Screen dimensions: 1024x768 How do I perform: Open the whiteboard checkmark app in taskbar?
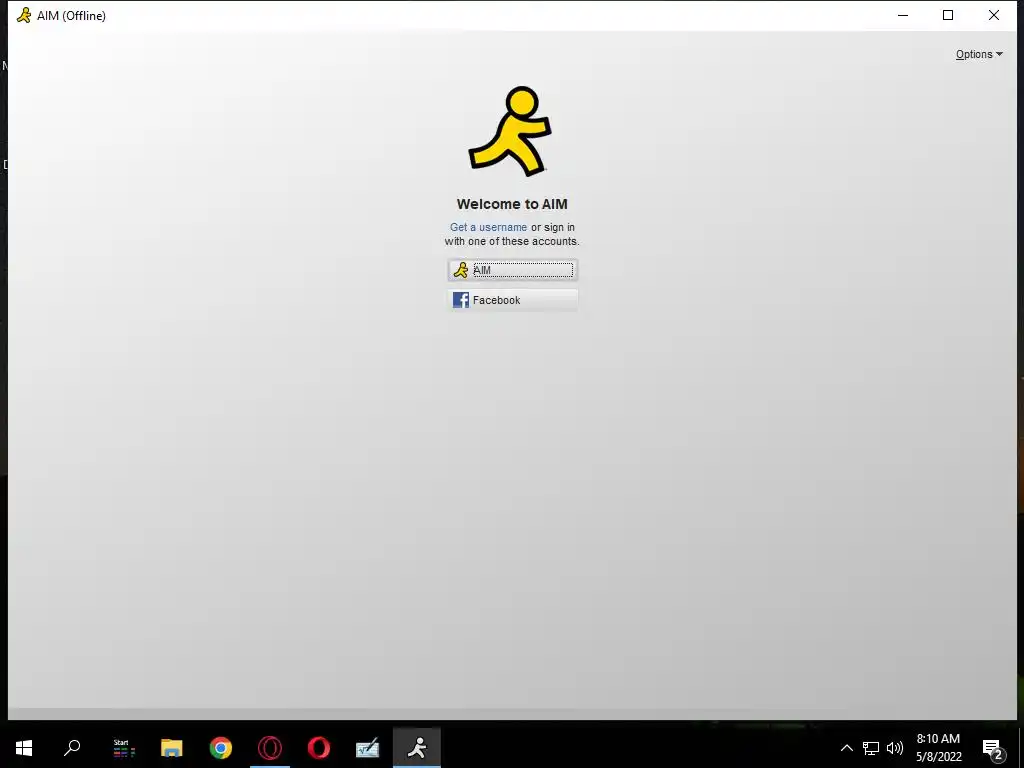click(368, 748)
